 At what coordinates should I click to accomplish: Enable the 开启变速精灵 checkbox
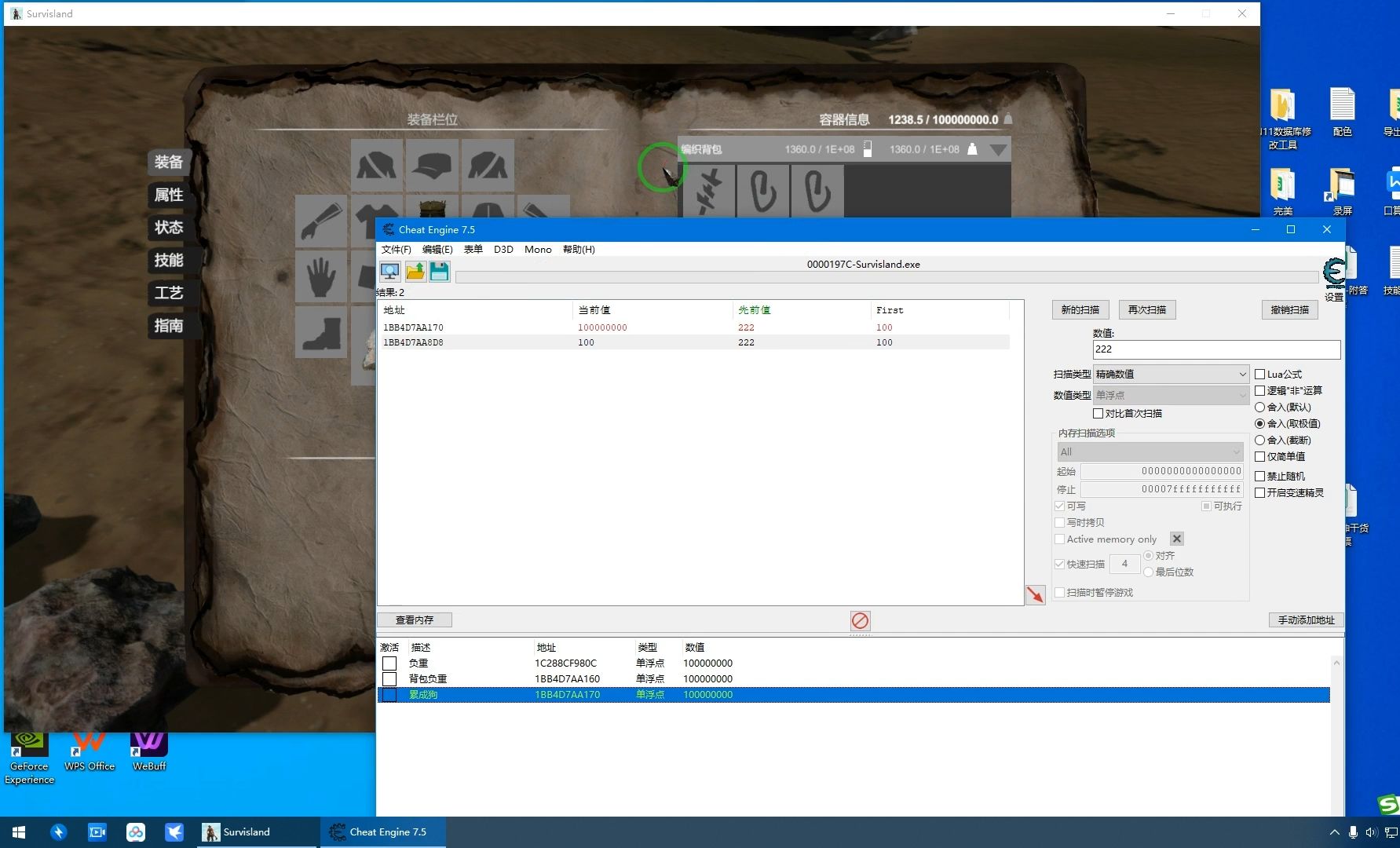[x=1259, y=493]
